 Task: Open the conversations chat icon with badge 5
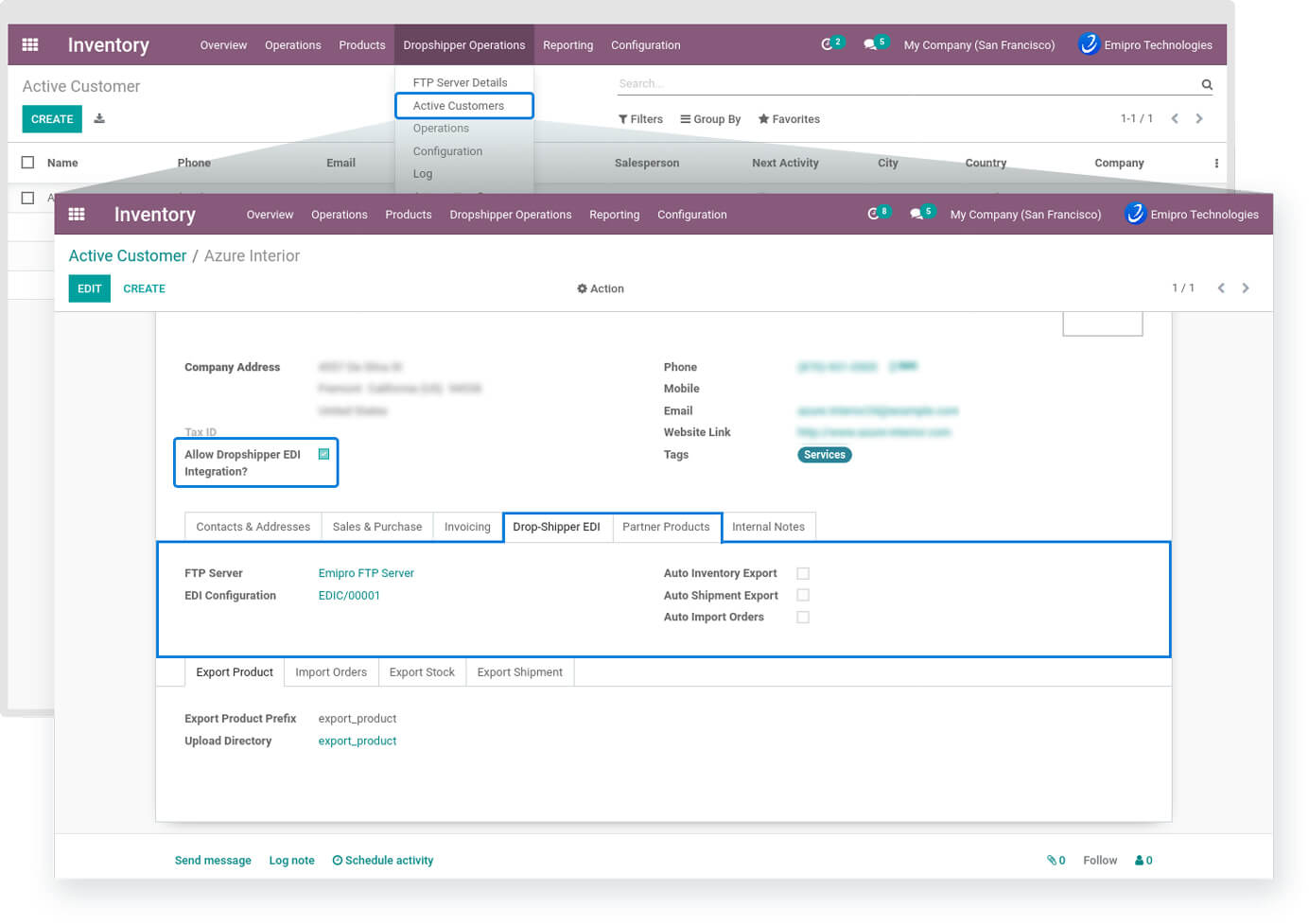tap(917, 215)
